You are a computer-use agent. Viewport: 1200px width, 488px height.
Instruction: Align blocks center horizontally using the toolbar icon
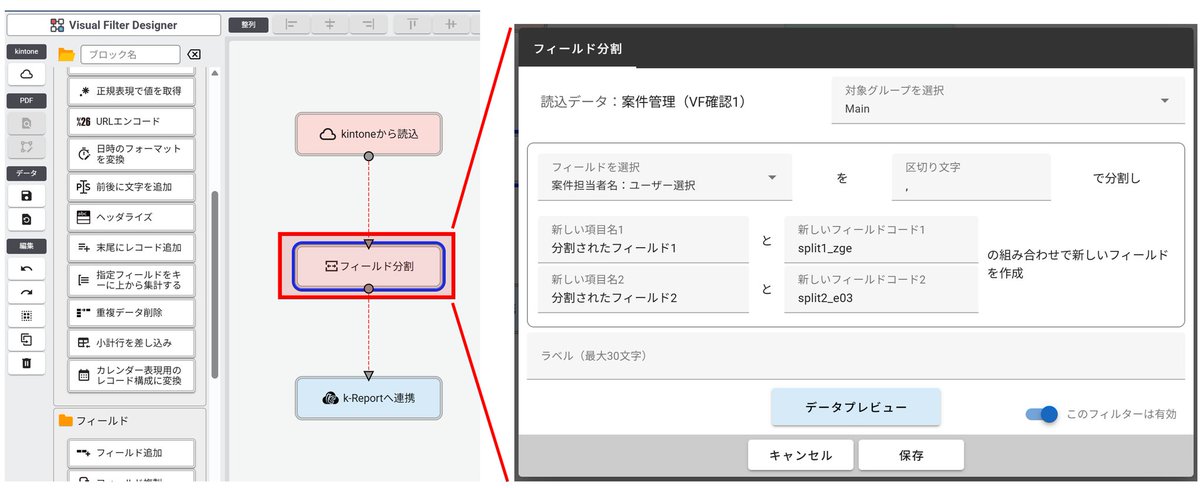[x=330, y=25]
